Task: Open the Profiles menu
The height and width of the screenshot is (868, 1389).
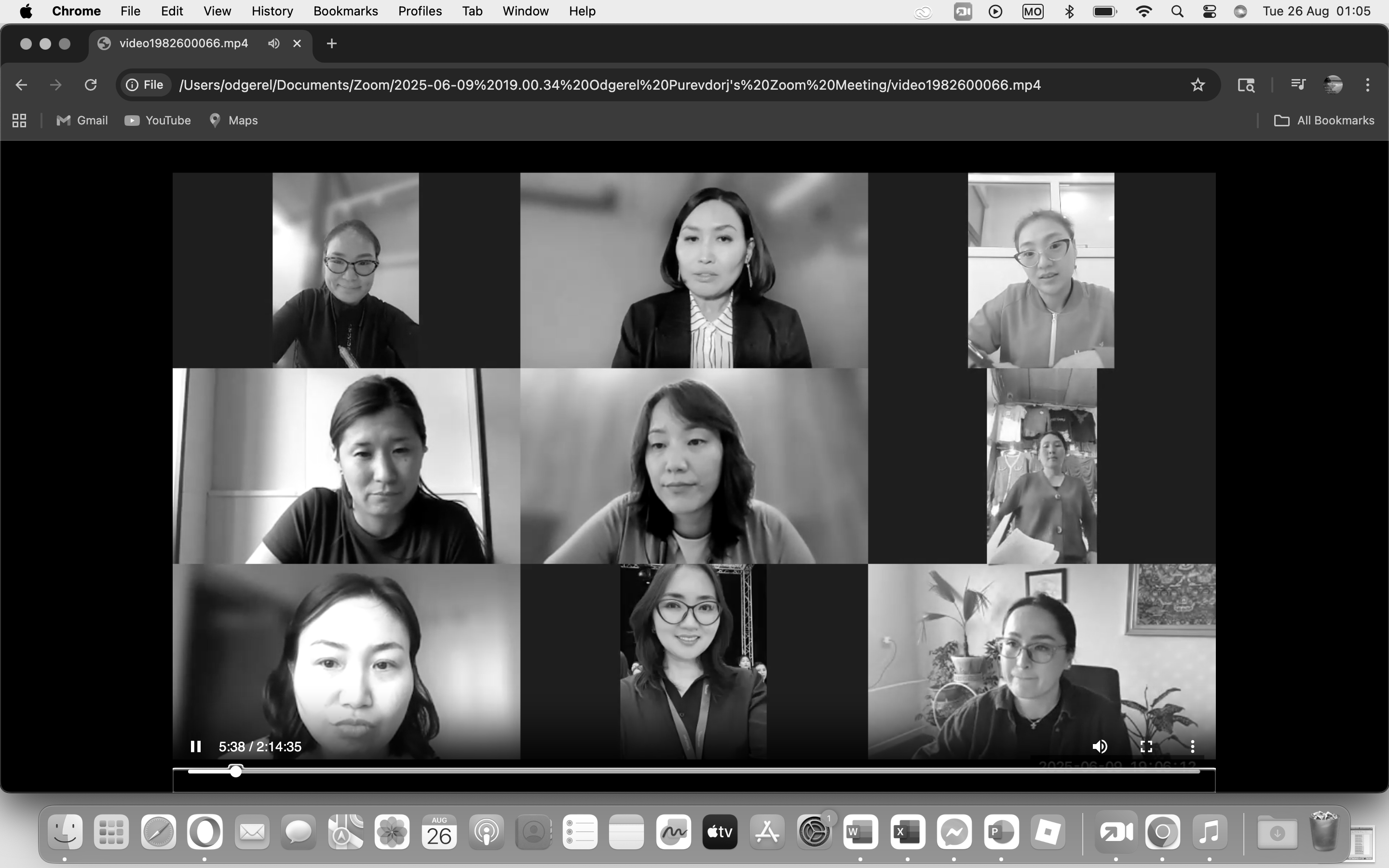Action: tap(420, 12)
